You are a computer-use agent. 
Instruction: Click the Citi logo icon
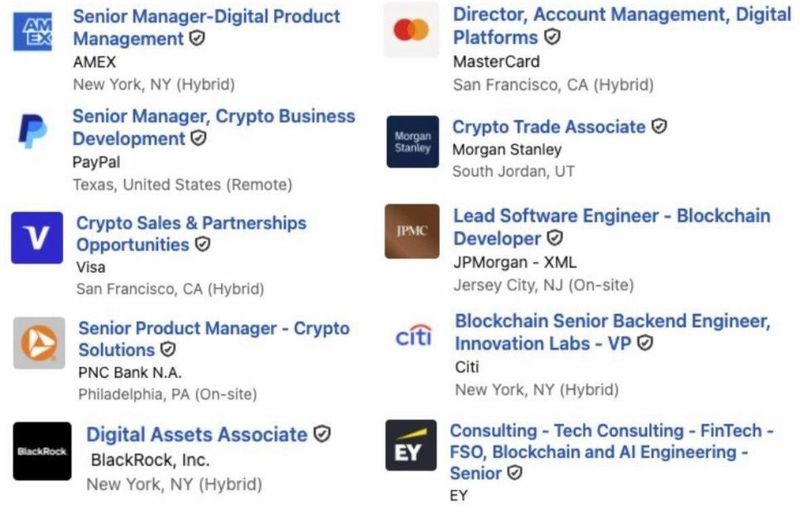click(413, 336)
